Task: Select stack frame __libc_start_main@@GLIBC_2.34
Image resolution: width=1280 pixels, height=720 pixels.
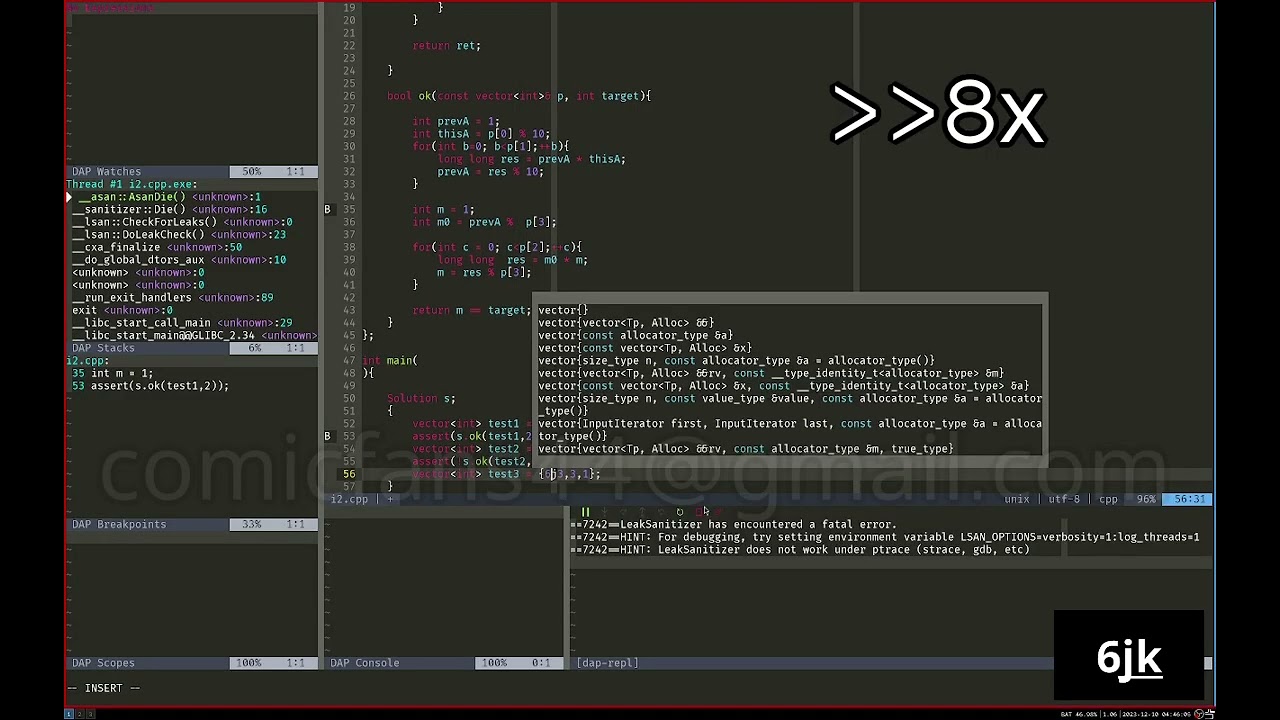Action: (195, 336)
